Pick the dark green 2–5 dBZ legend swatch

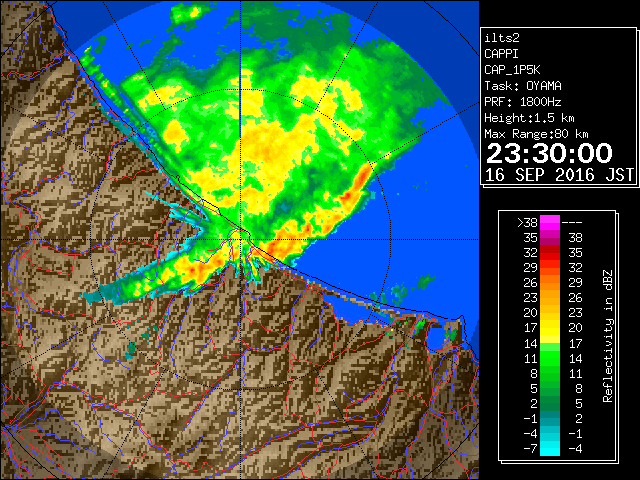point(550,403)
